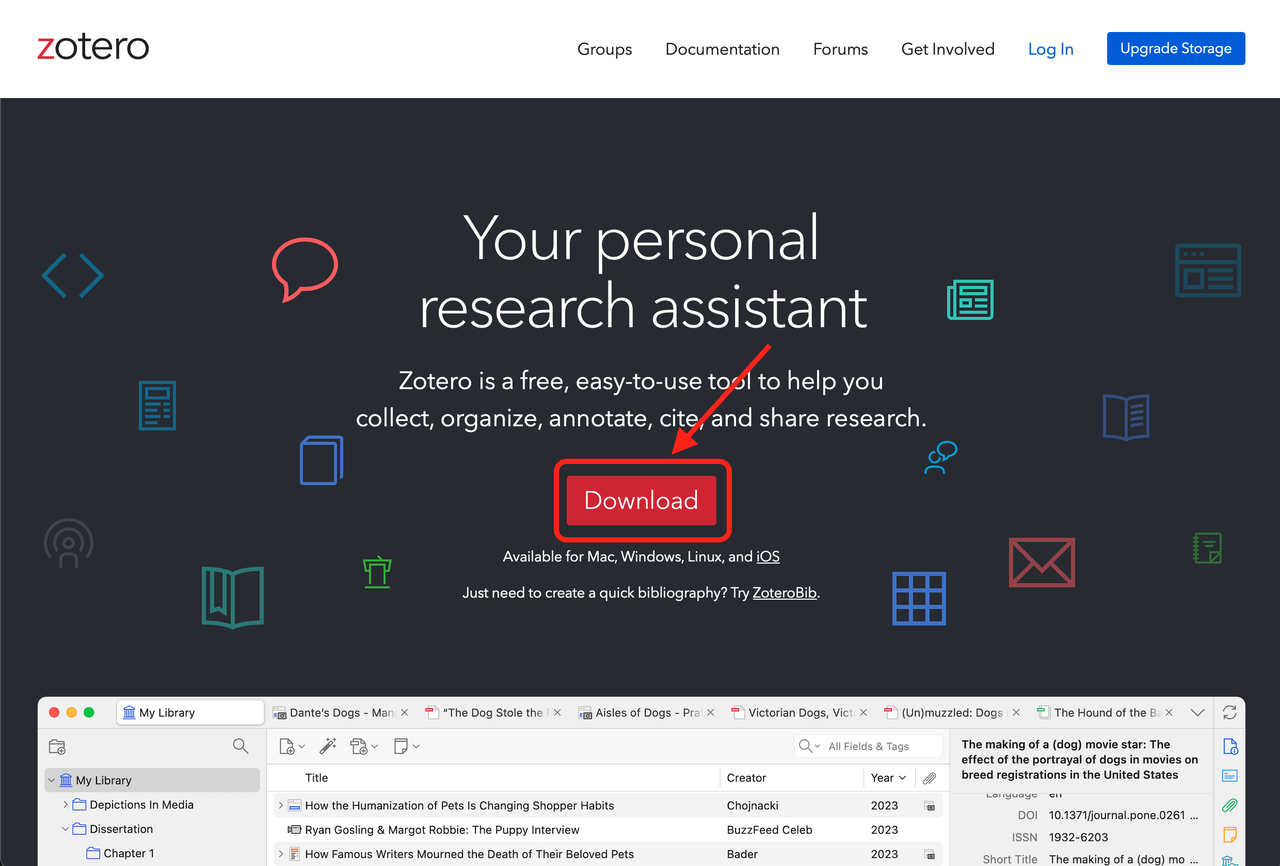The height and width of the screenshot is (866, 1280).
Task: Open the Documentation page
Action: (x=722, y=49)
